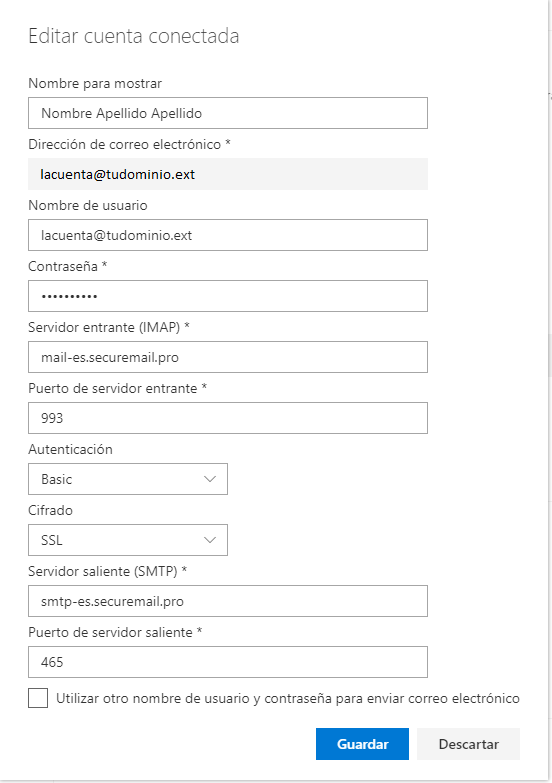Click the mail-es.securemail.pro IMAP server field
The image size is (552, 783).
click(x=228, y=357)
